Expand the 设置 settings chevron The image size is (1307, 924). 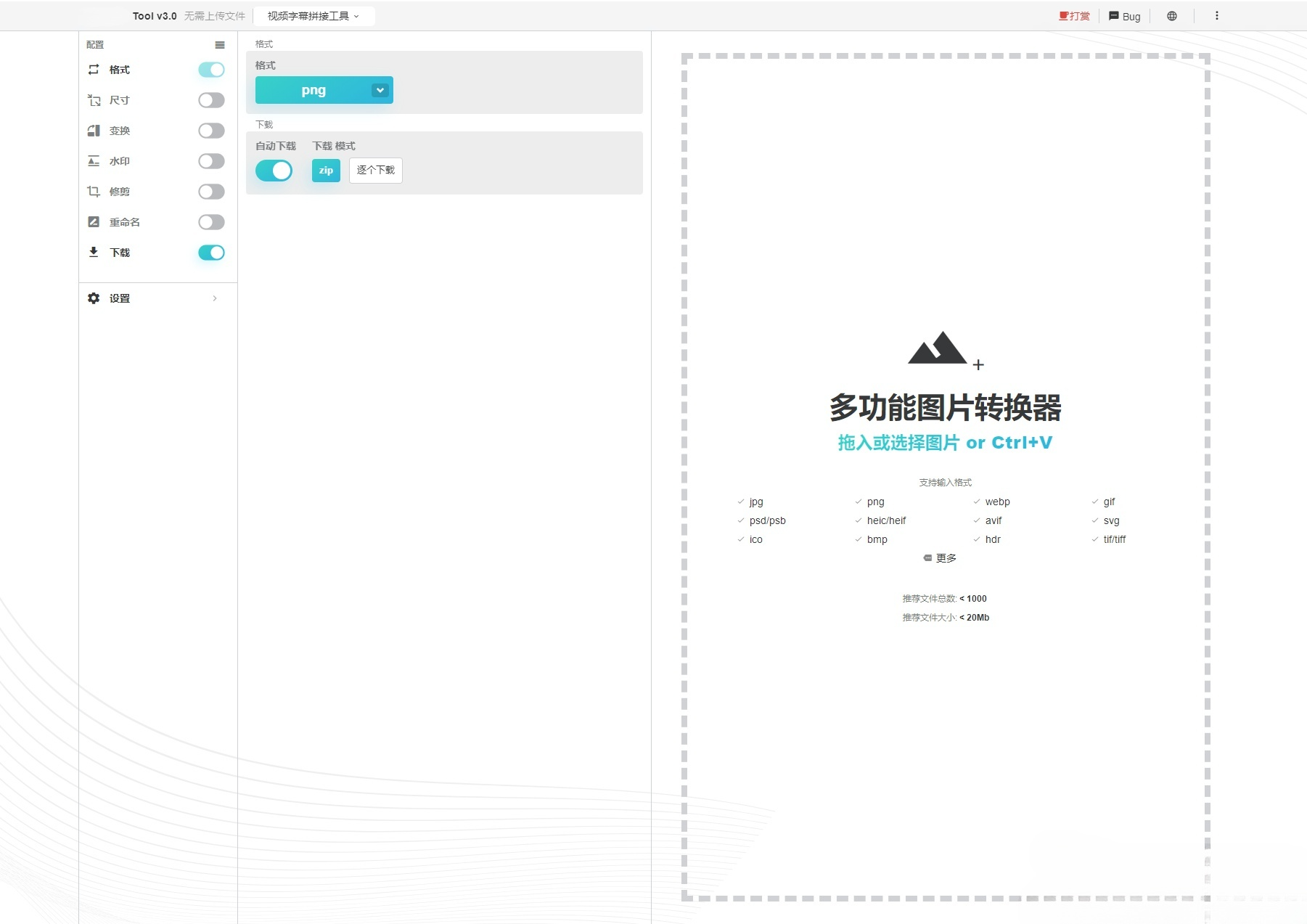(x=215, y=298)
